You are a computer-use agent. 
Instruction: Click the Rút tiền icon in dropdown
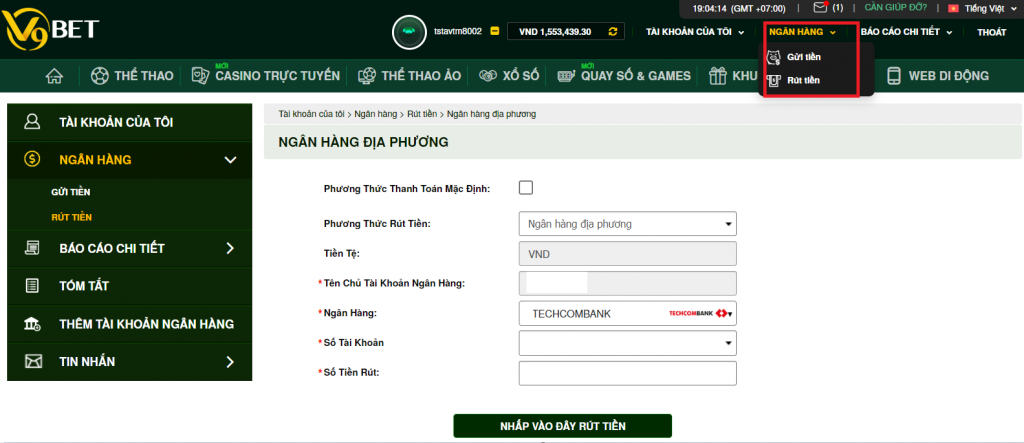click(x=771, y=80)
